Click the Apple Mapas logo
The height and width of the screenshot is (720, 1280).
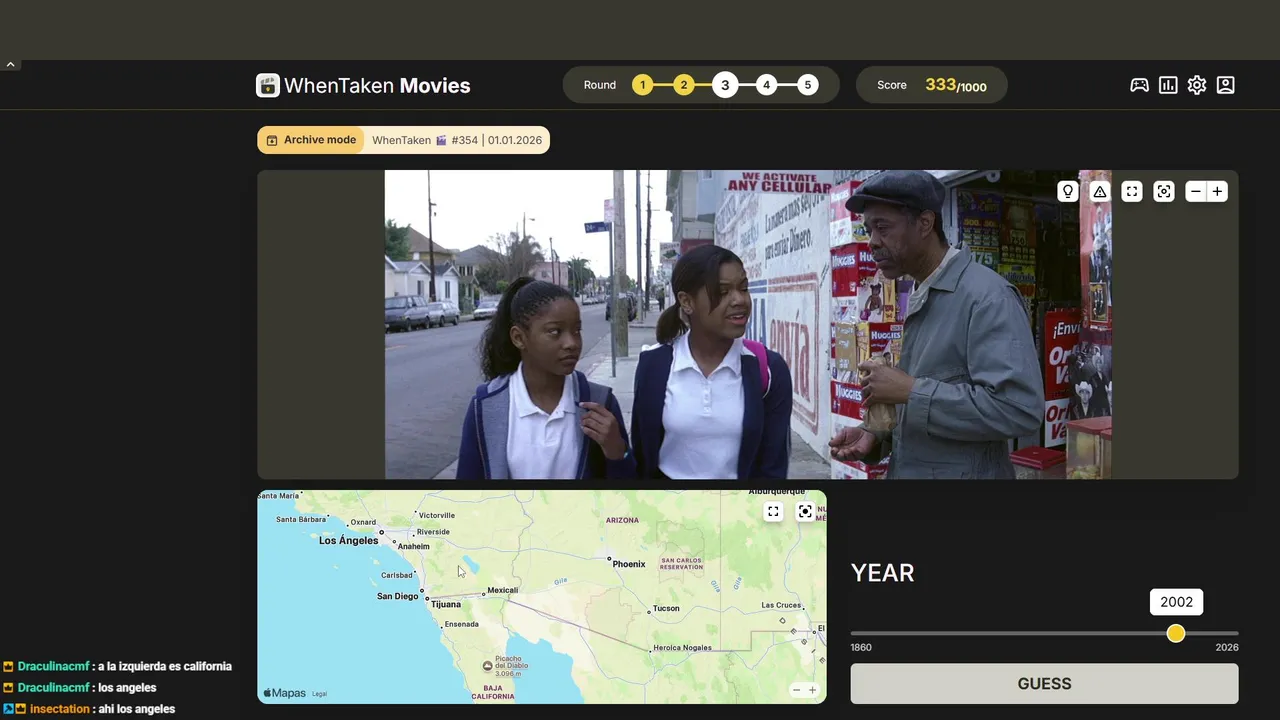pos(285,692)
